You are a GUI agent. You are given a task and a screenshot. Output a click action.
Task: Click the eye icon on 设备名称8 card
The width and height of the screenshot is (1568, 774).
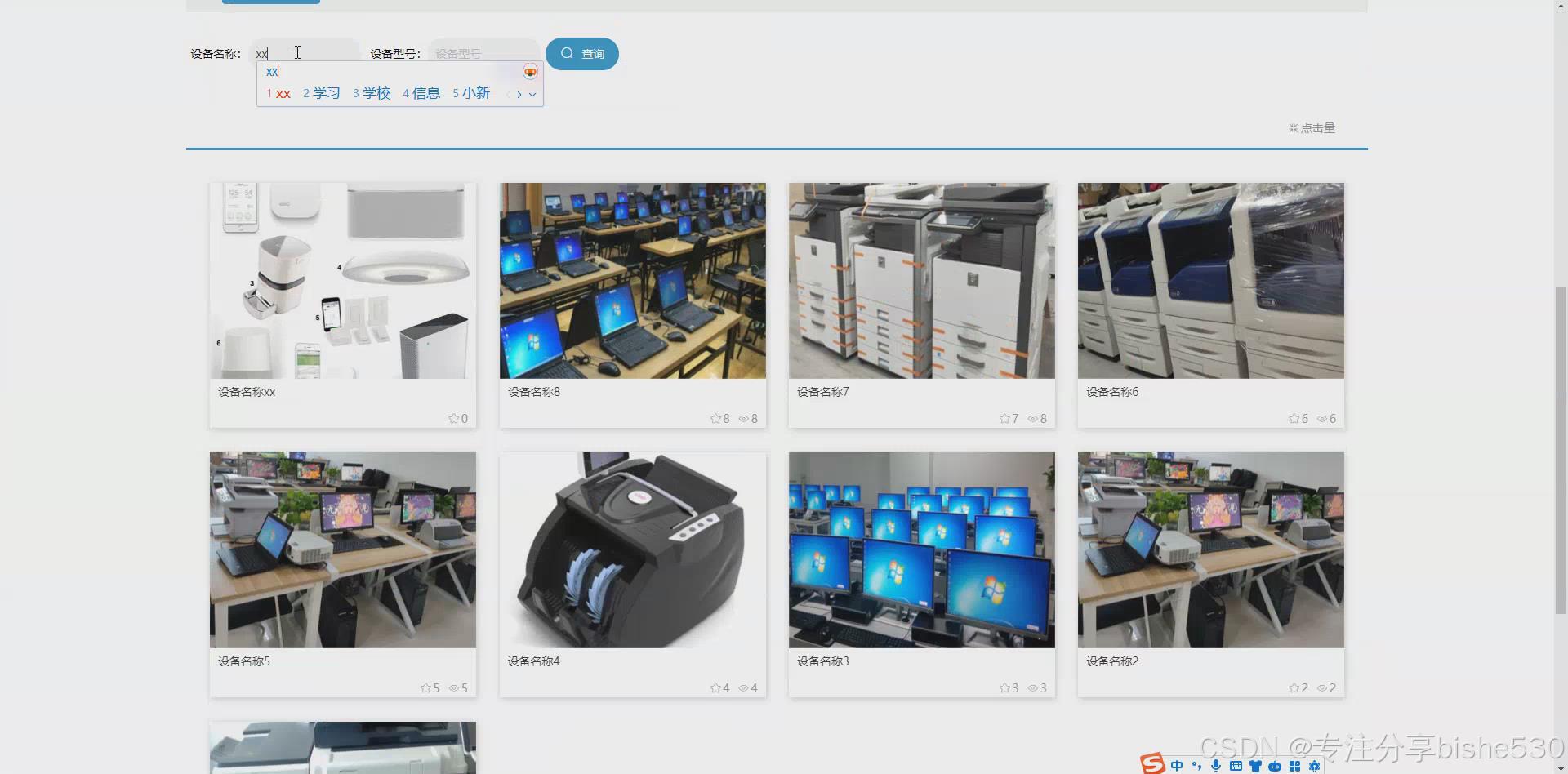pos(744,419)
